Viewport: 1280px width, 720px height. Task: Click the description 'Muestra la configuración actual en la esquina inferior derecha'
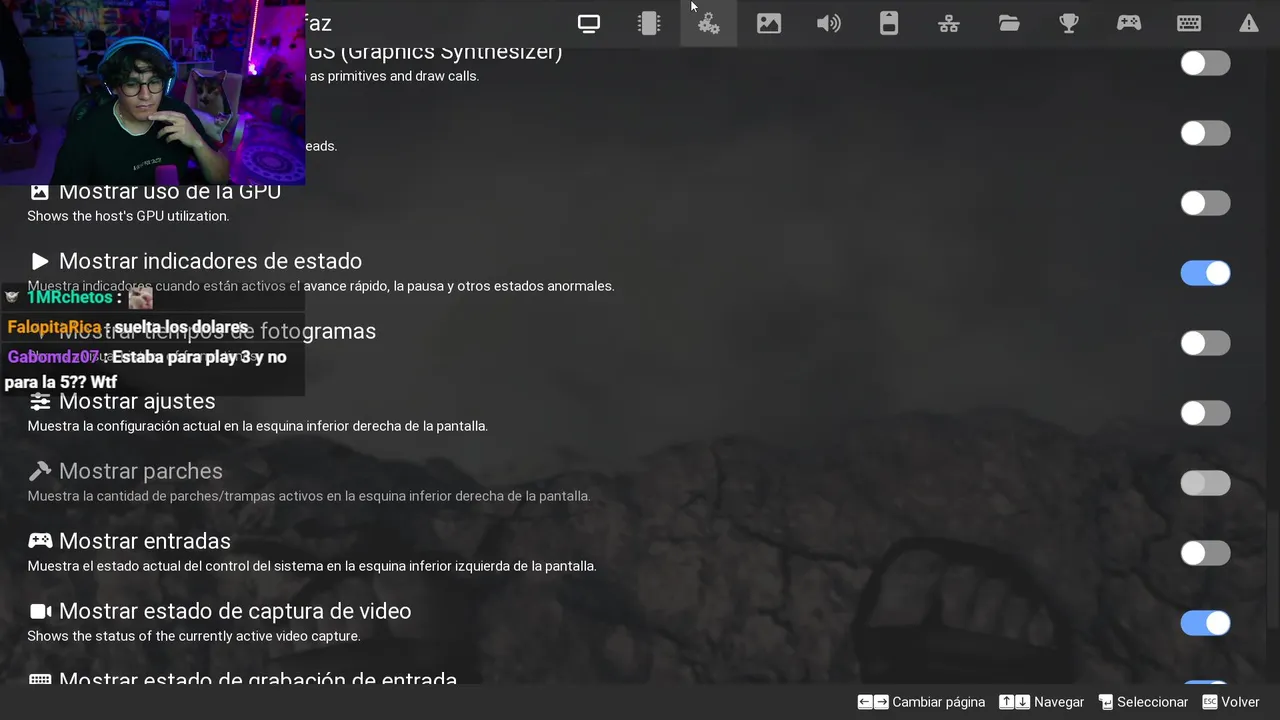click(257, 426)
